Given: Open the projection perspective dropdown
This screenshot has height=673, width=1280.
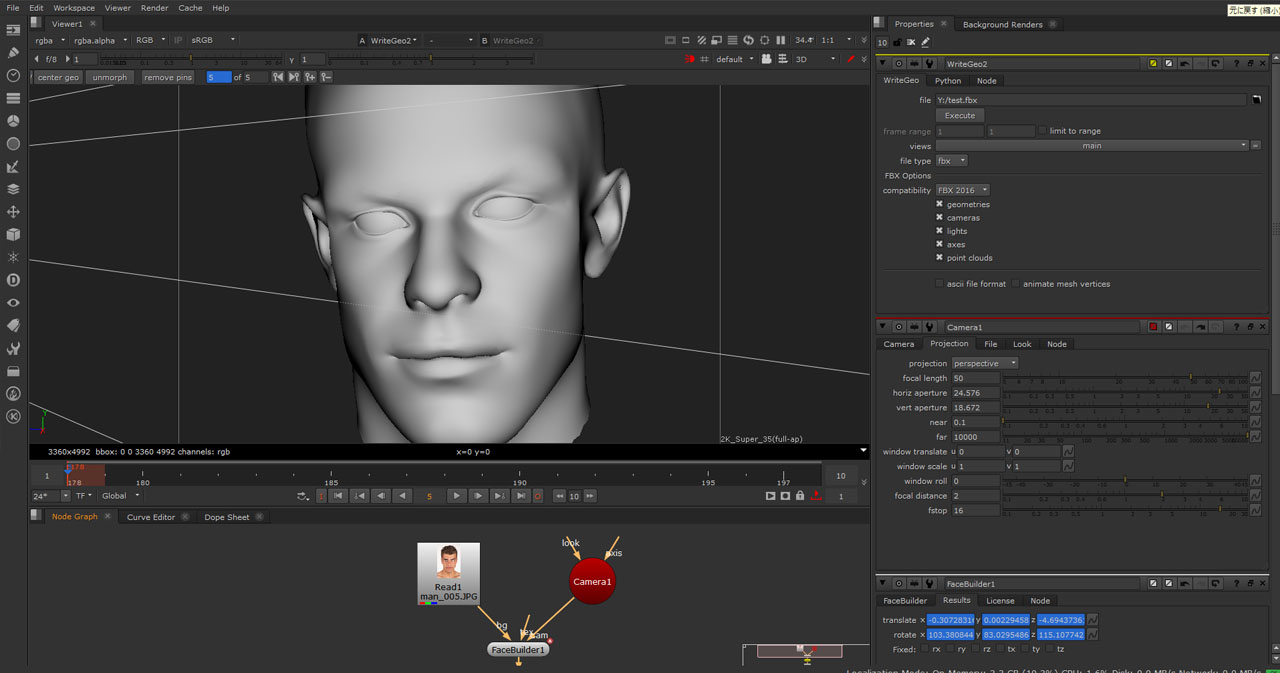Looking at the screenshot, I should point(985,363).
